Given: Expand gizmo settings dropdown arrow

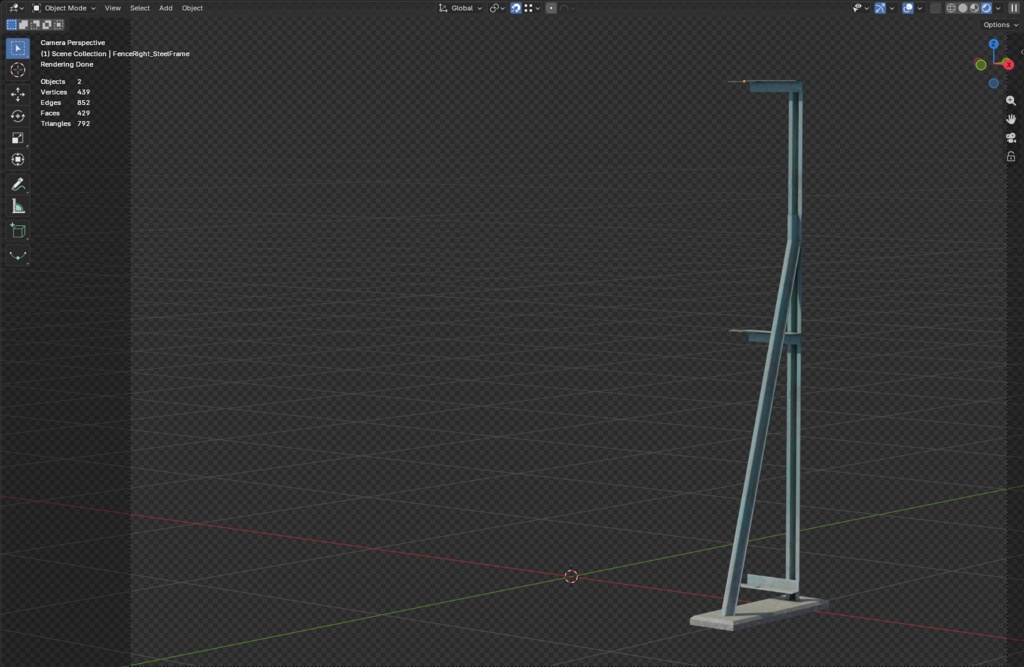Looking at the screenshot, I should 892,8.
